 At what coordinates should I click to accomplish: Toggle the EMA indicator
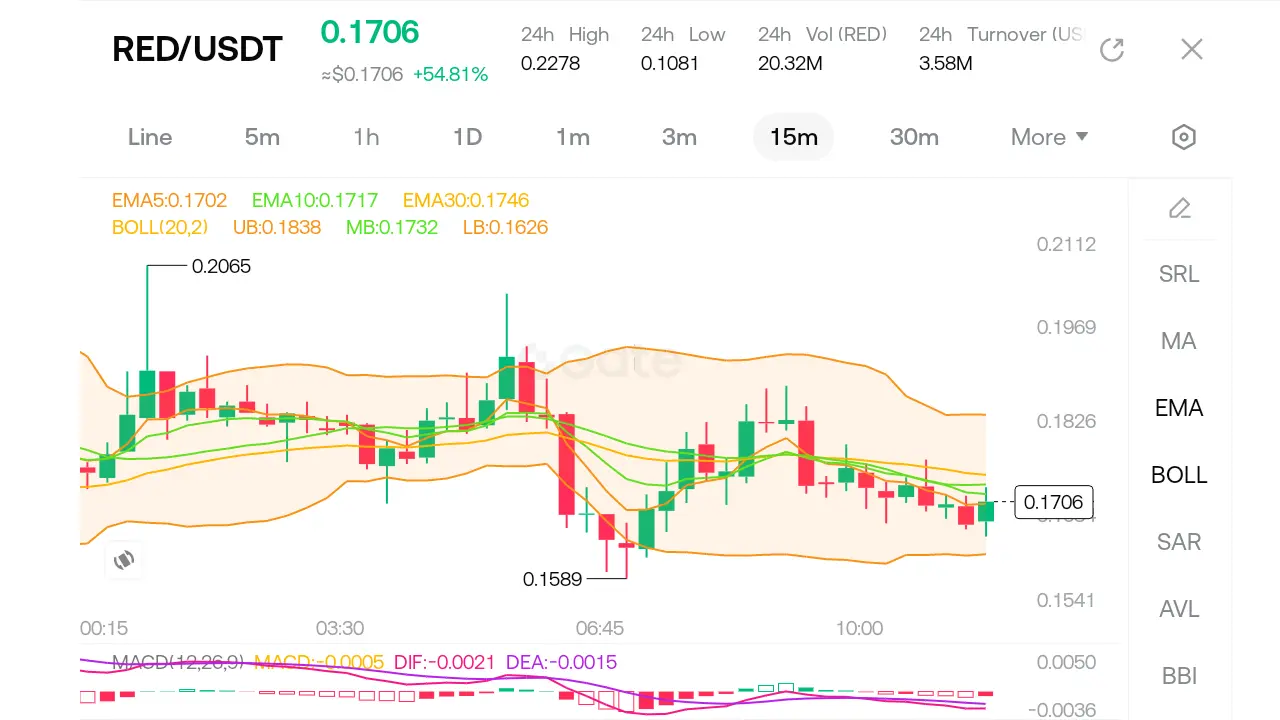[x=1179, y=408]
